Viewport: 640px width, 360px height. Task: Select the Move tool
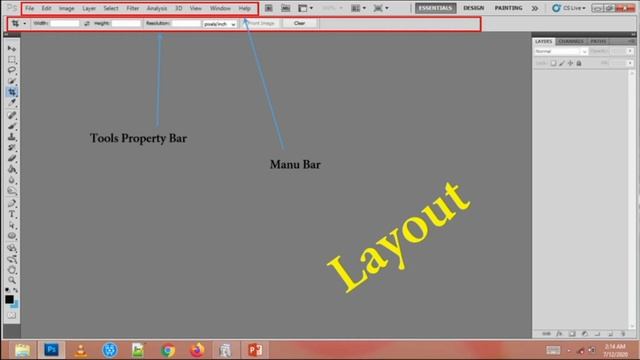12,49
